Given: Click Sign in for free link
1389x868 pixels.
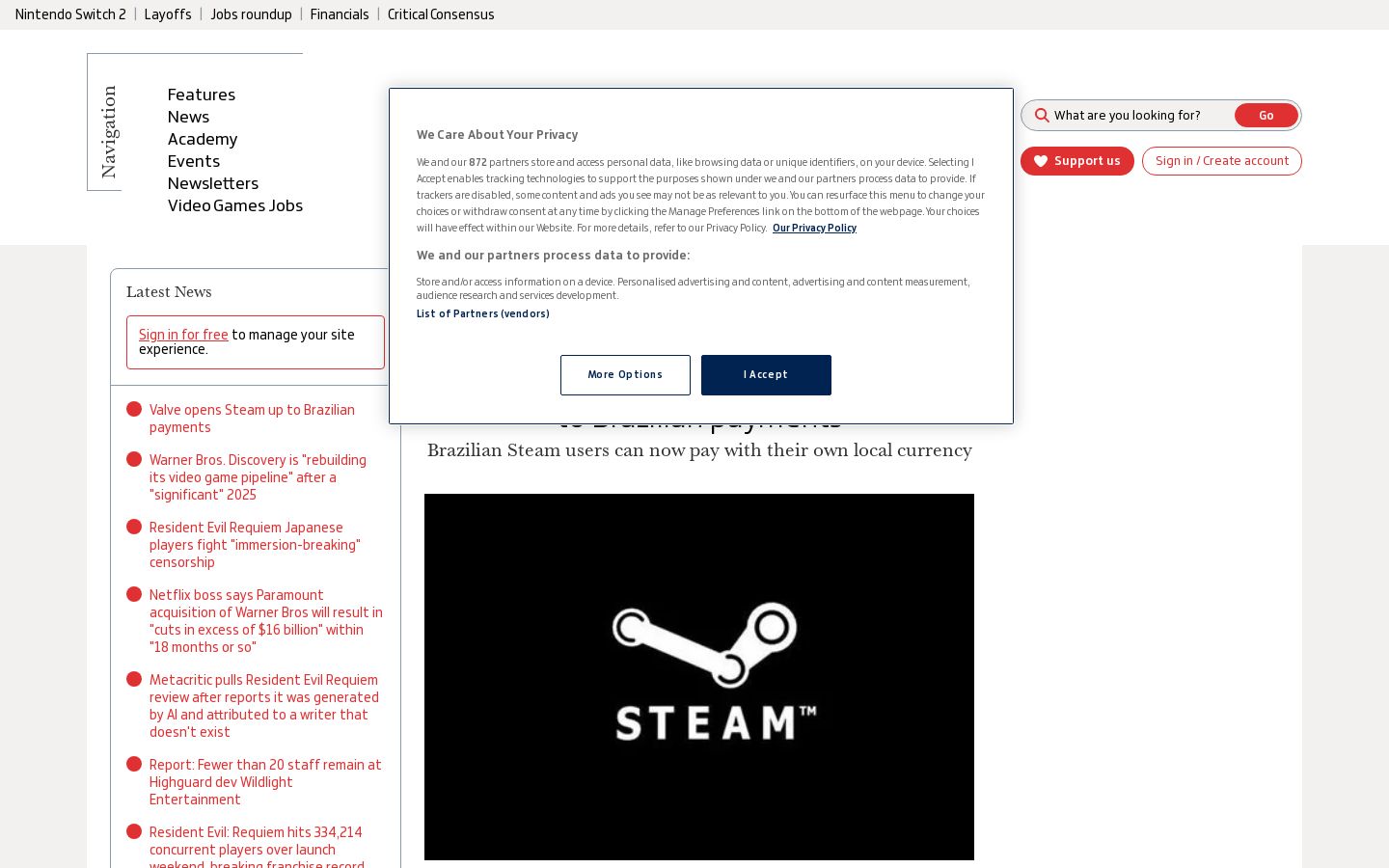Looking at the screenshot, I should click(183, 335).
